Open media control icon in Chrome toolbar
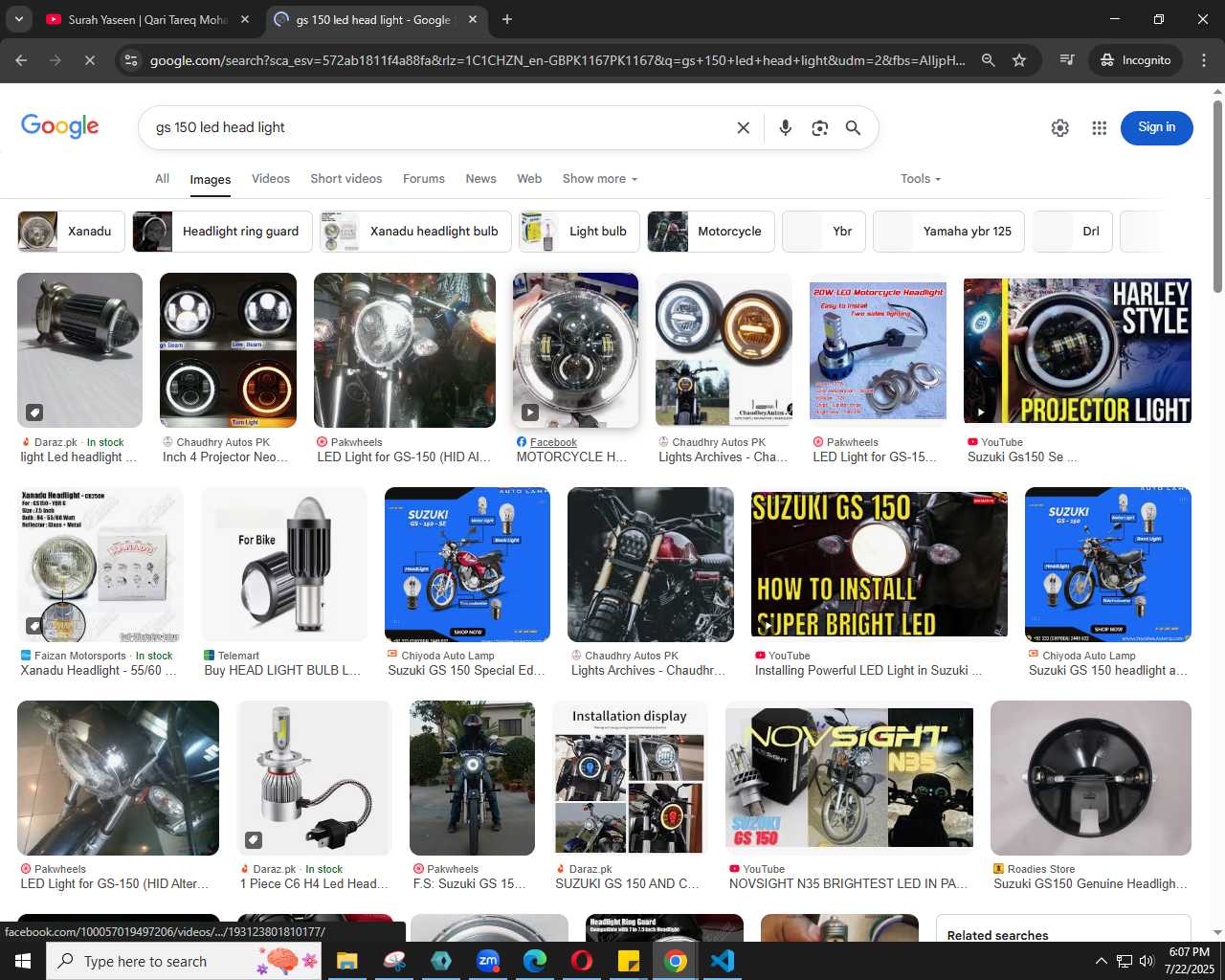The image size is (1225, 980). (1067, 60)
